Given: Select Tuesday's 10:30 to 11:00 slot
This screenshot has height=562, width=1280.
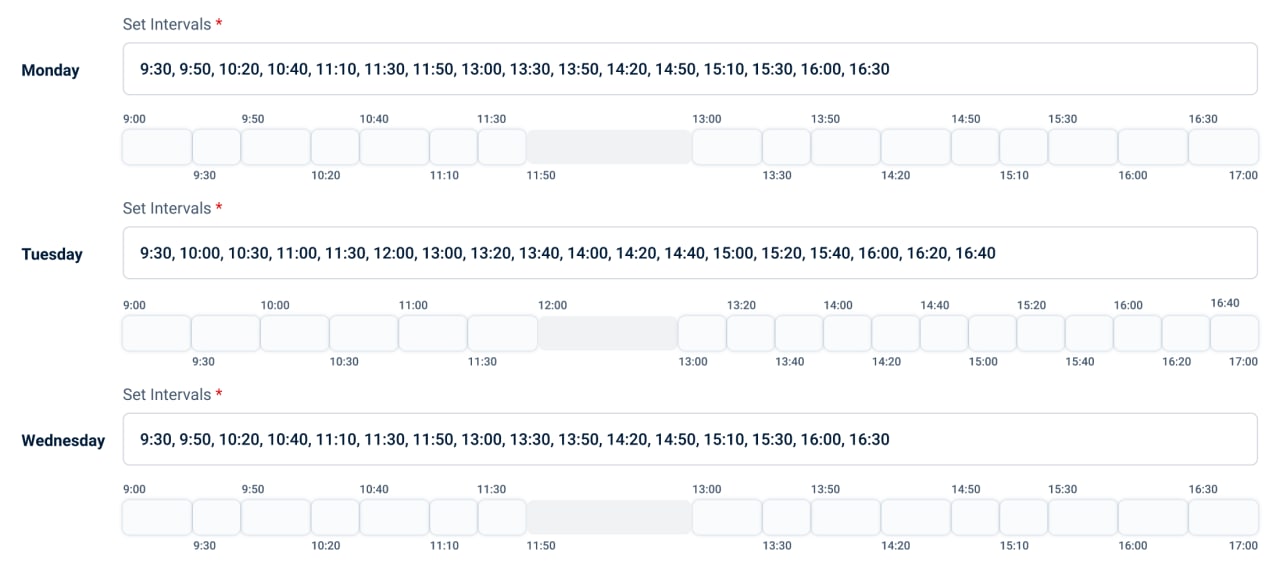Looking at the screenshot, I should (x=363, y=333).
